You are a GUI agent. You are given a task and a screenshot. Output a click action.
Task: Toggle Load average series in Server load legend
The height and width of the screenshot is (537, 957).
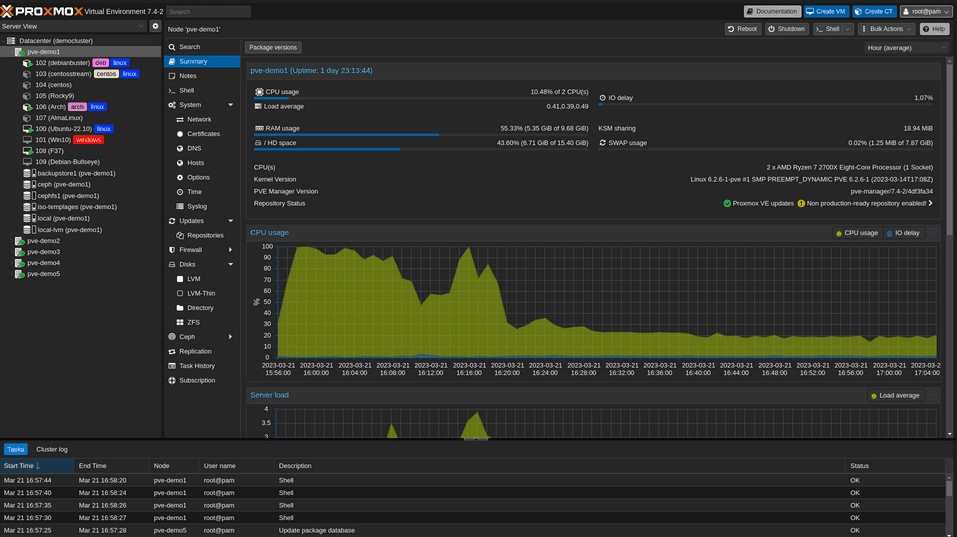point(895,395)
